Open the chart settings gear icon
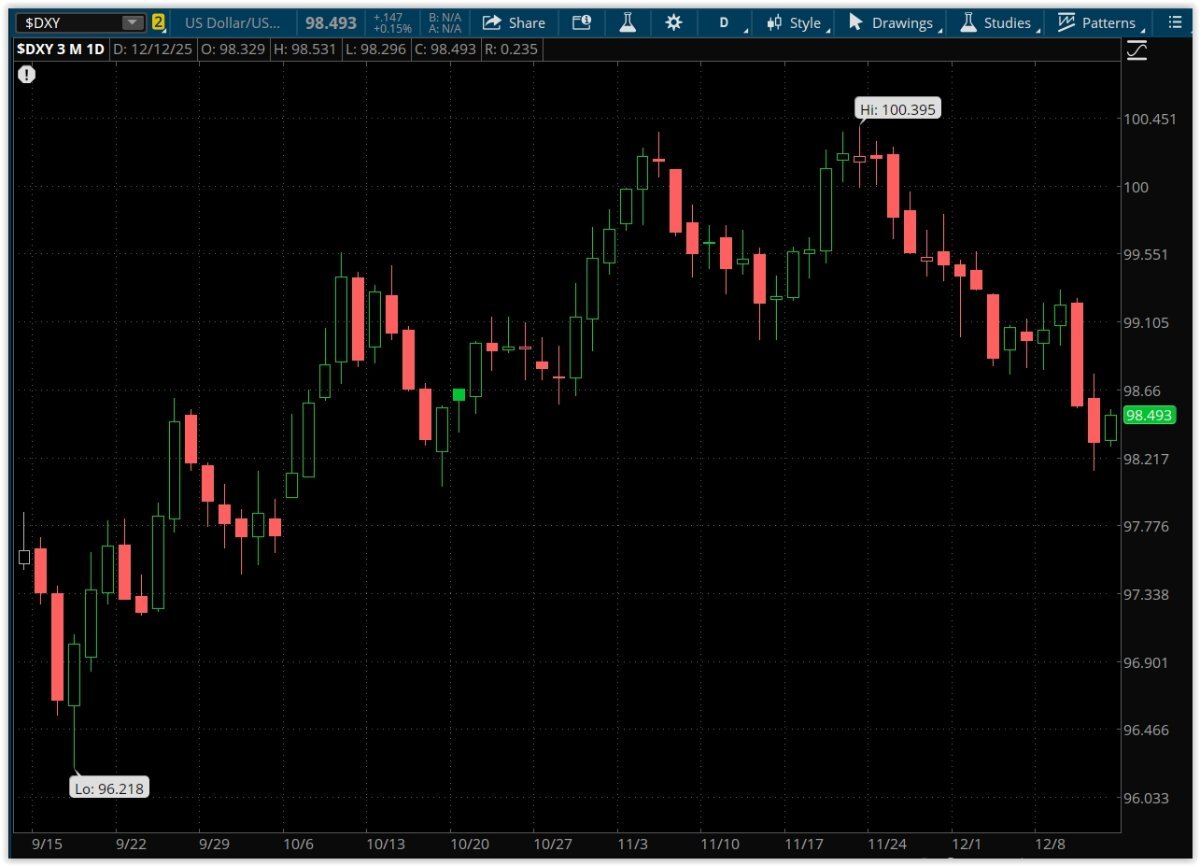Viewport: 1200px width, 866px height. (674, 23)
